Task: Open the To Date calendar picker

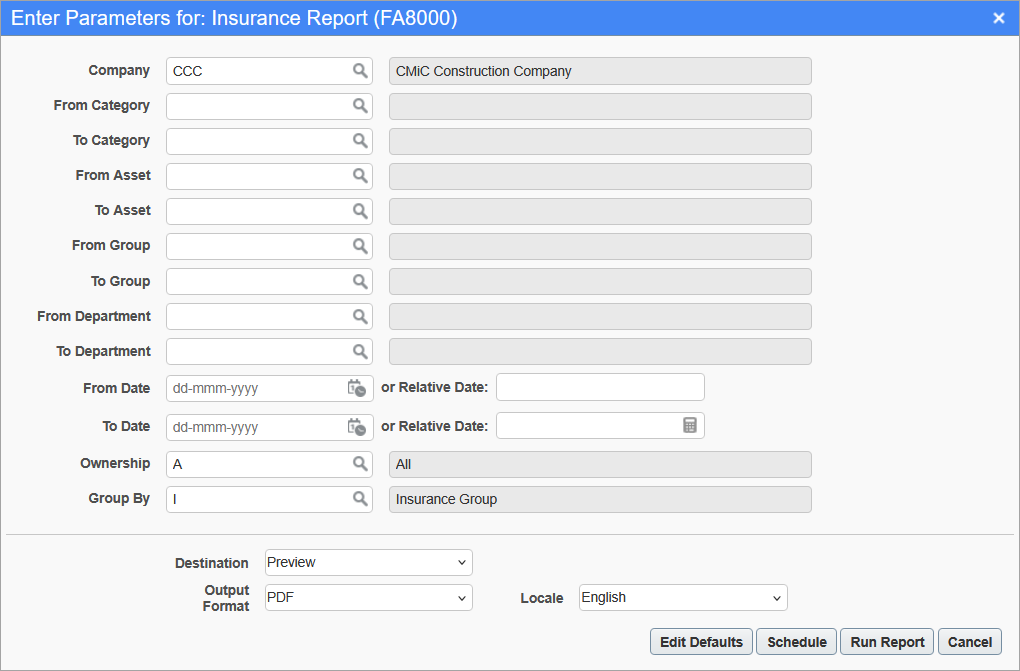Action: [357, 427]
